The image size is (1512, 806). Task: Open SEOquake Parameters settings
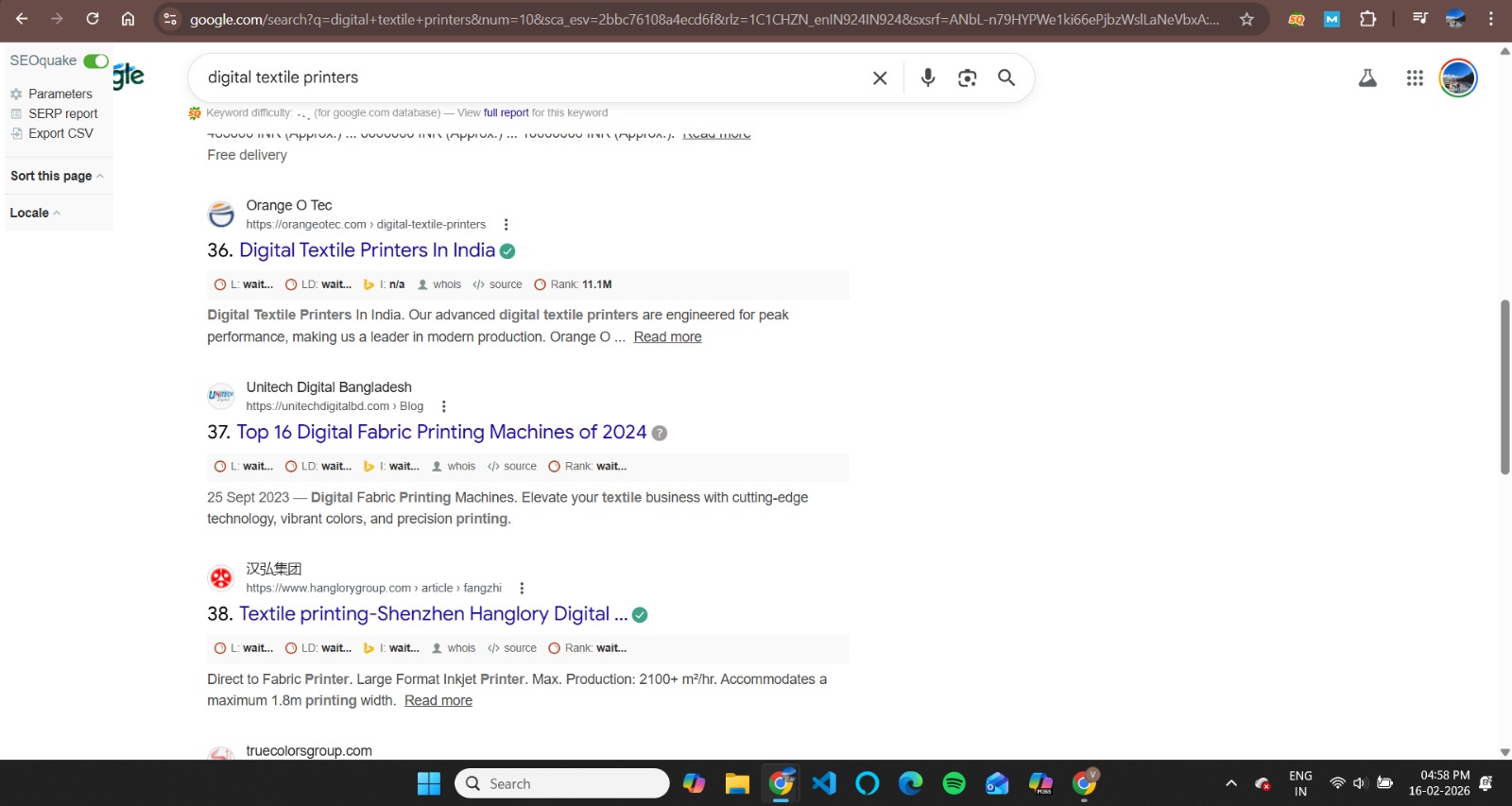(x=60, y=94)
